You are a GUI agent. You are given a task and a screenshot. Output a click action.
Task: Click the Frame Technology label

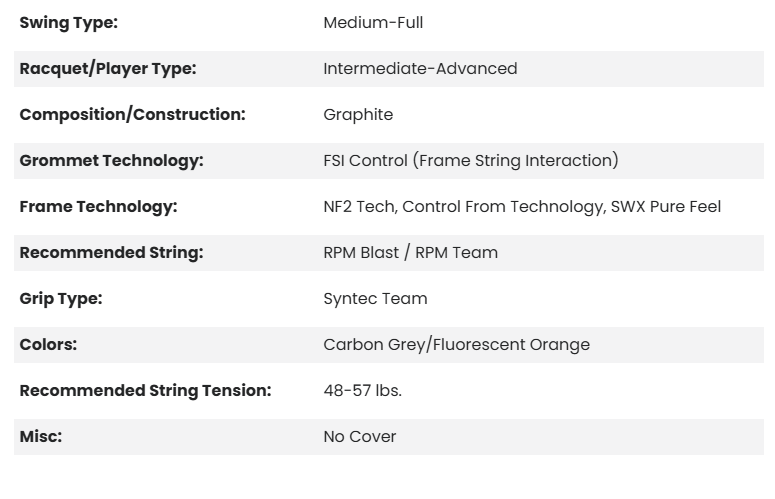point(98,207)
